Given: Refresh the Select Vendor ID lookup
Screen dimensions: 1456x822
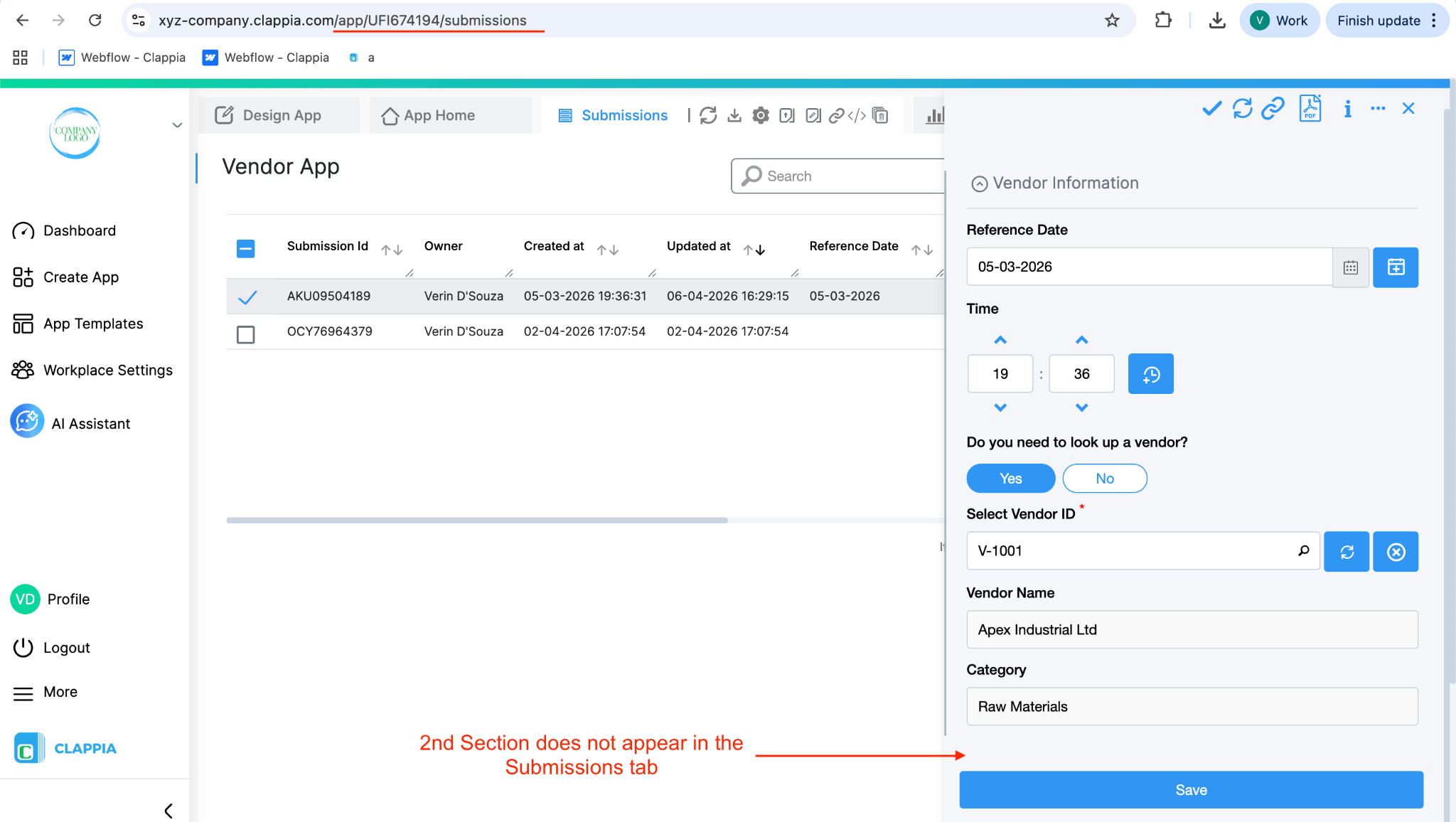Looking at the screenshot, I should tap(1347, 552).
